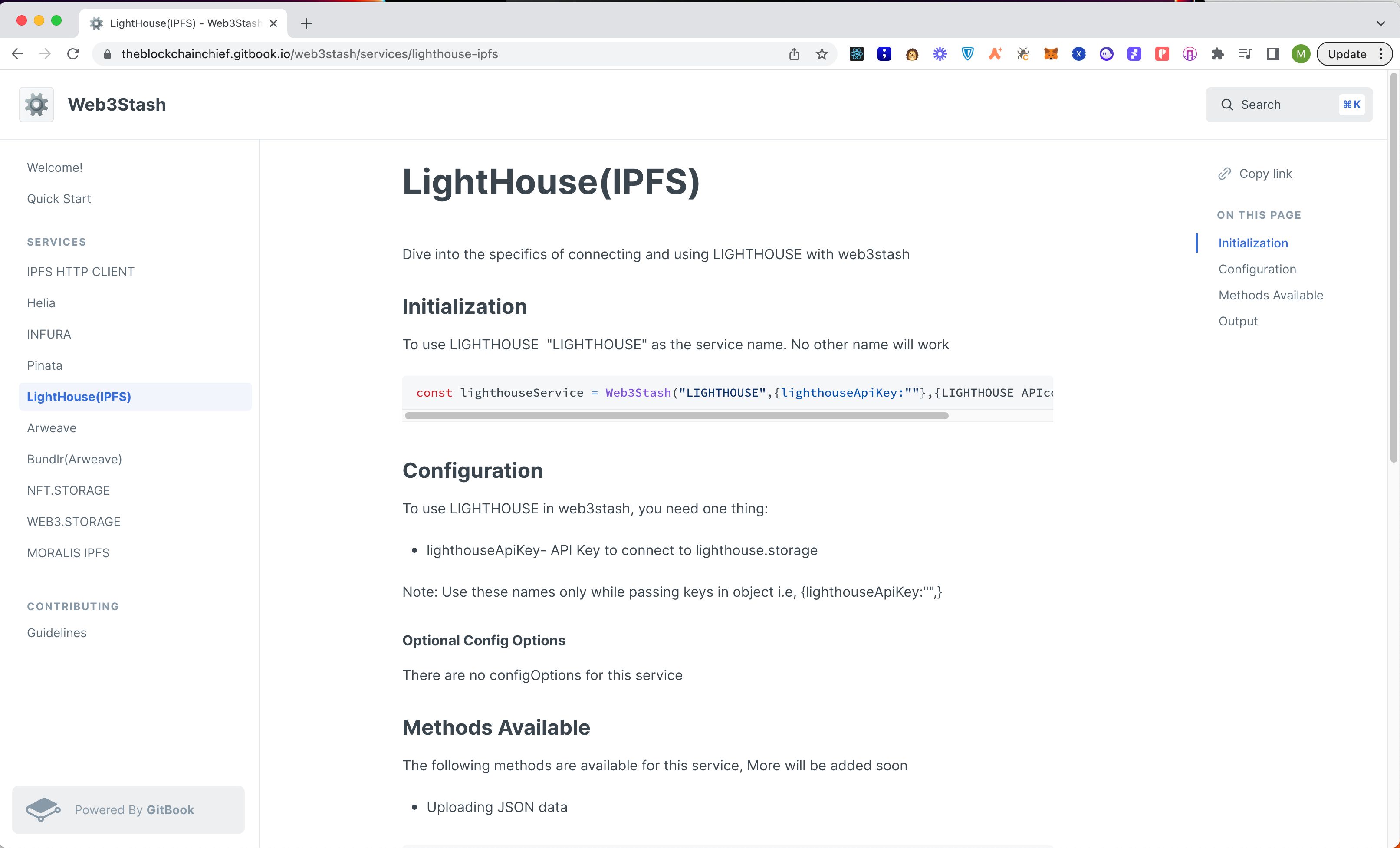Click Copy link
The image size is (1400, 848).
pyautogui.click(x=1255, y=174)
